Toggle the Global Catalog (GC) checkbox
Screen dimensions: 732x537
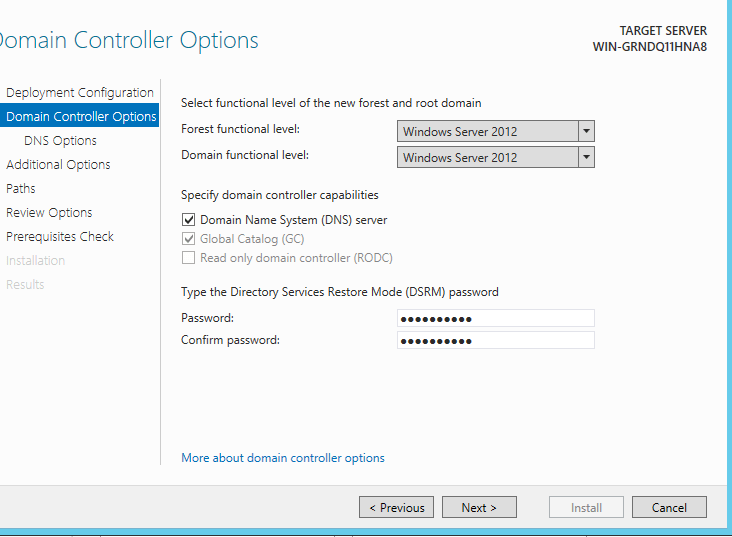click(x=188, y=239)
